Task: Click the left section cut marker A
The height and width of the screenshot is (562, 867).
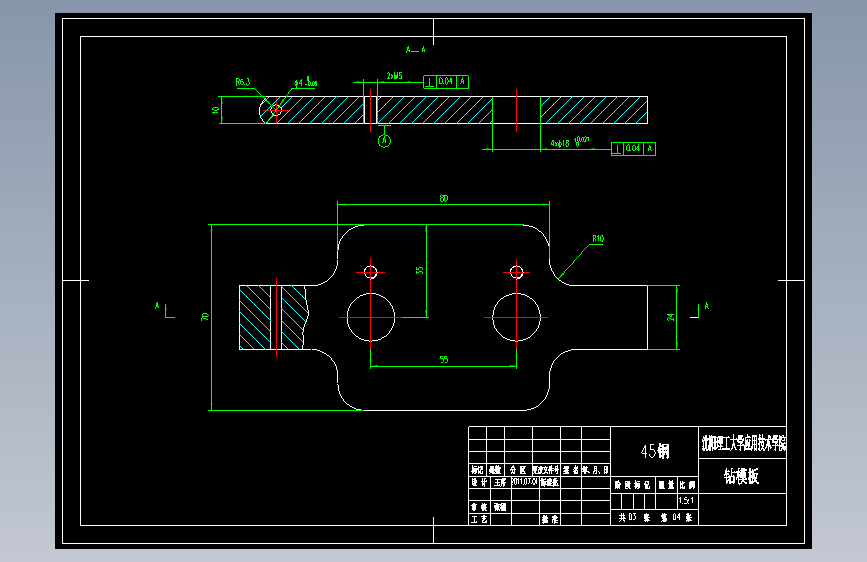Action: click(x=164, y=310)
